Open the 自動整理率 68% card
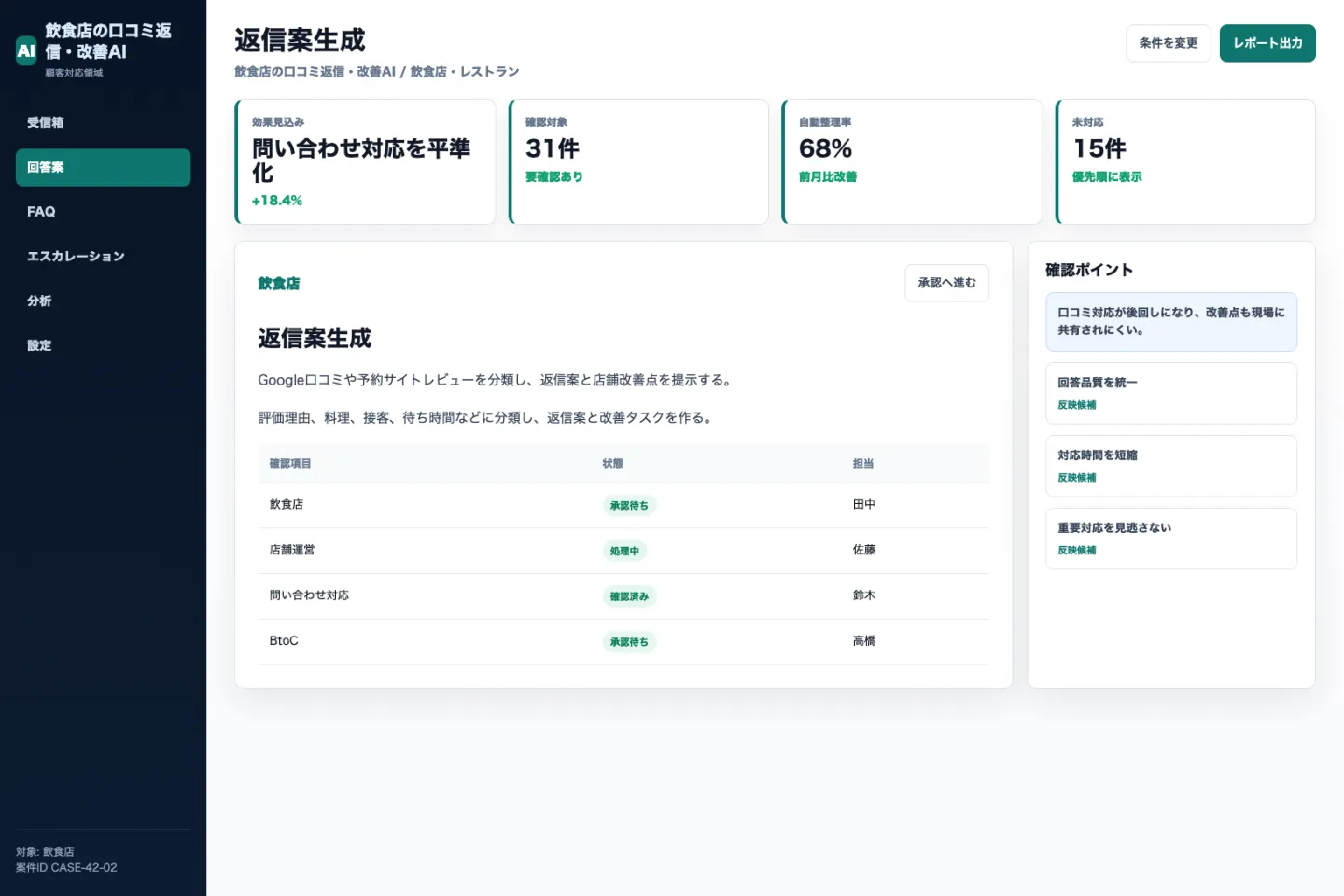The width and height of the screenshot is (1344, 896). pyautogui.click(x=912, y=161)
